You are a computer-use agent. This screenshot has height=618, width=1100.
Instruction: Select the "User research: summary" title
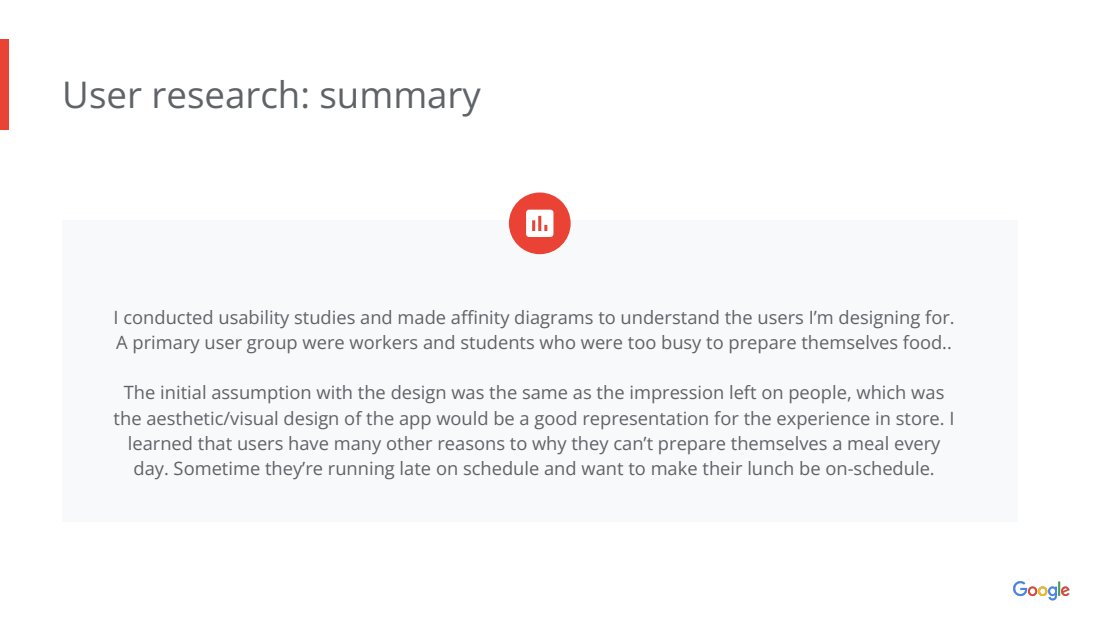coord(271,95)
